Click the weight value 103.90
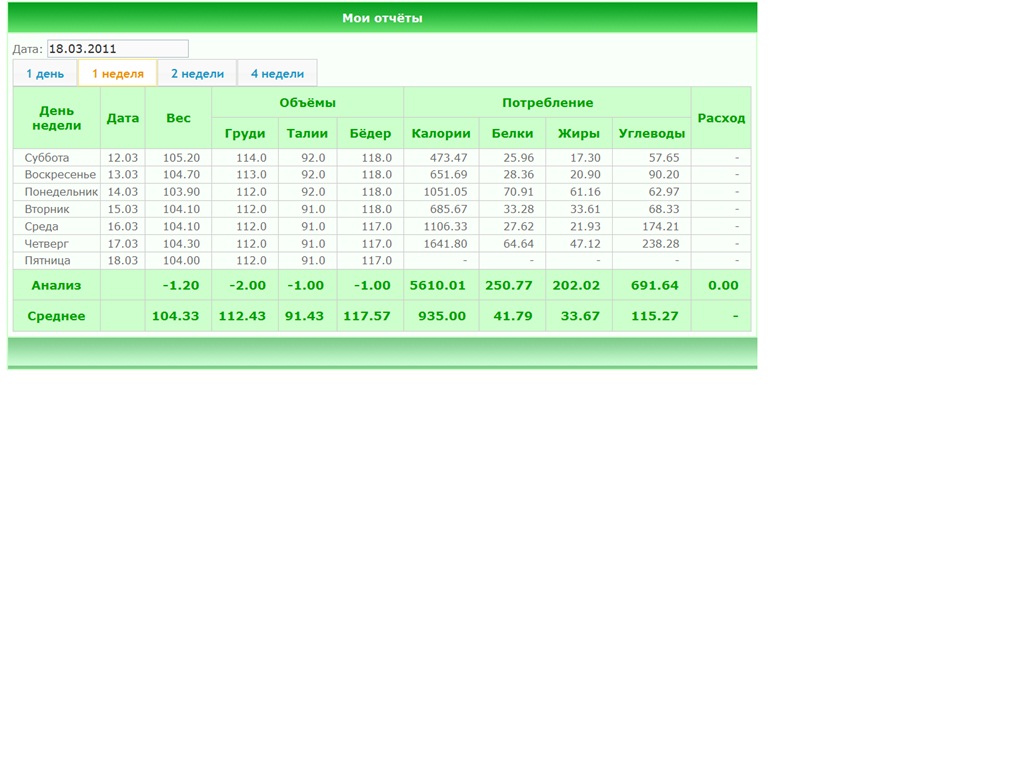1024x768 pixels. tap(182, 192)
